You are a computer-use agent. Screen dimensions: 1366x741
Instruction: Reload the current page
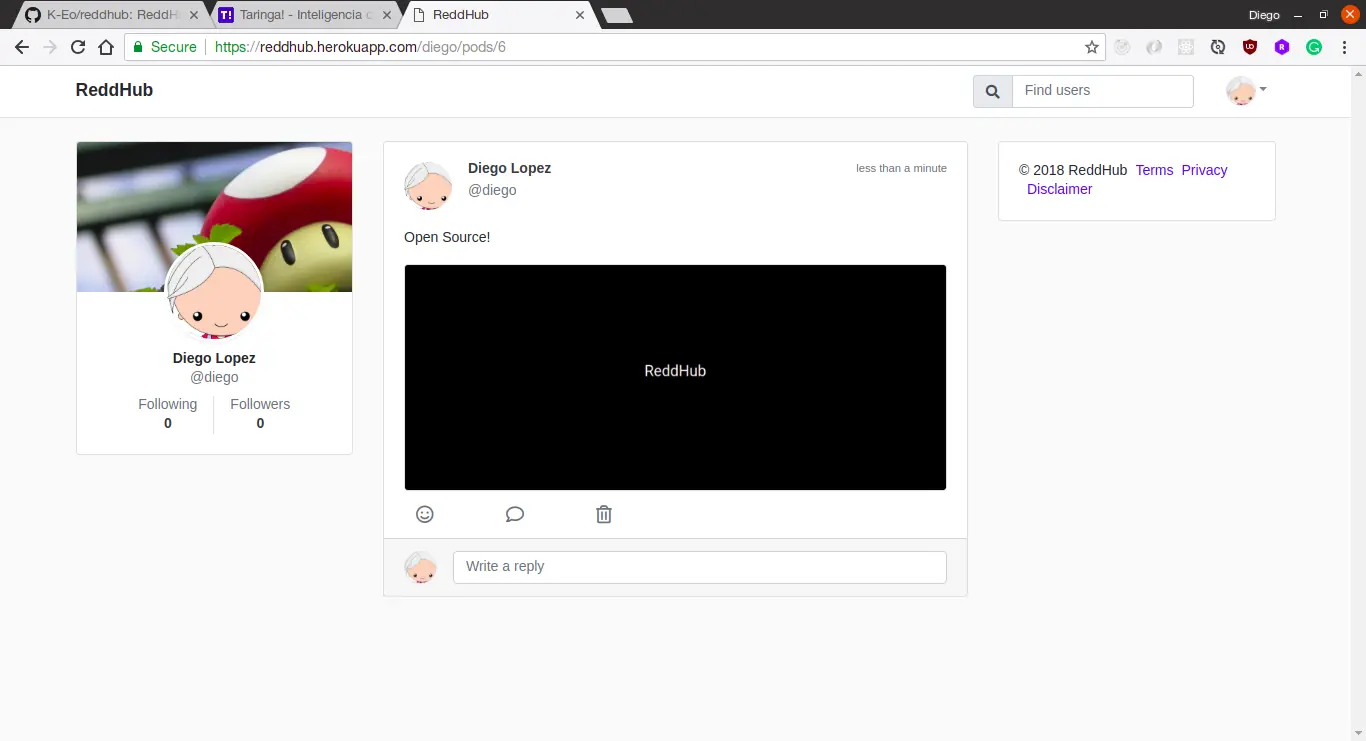click(78, 47)
